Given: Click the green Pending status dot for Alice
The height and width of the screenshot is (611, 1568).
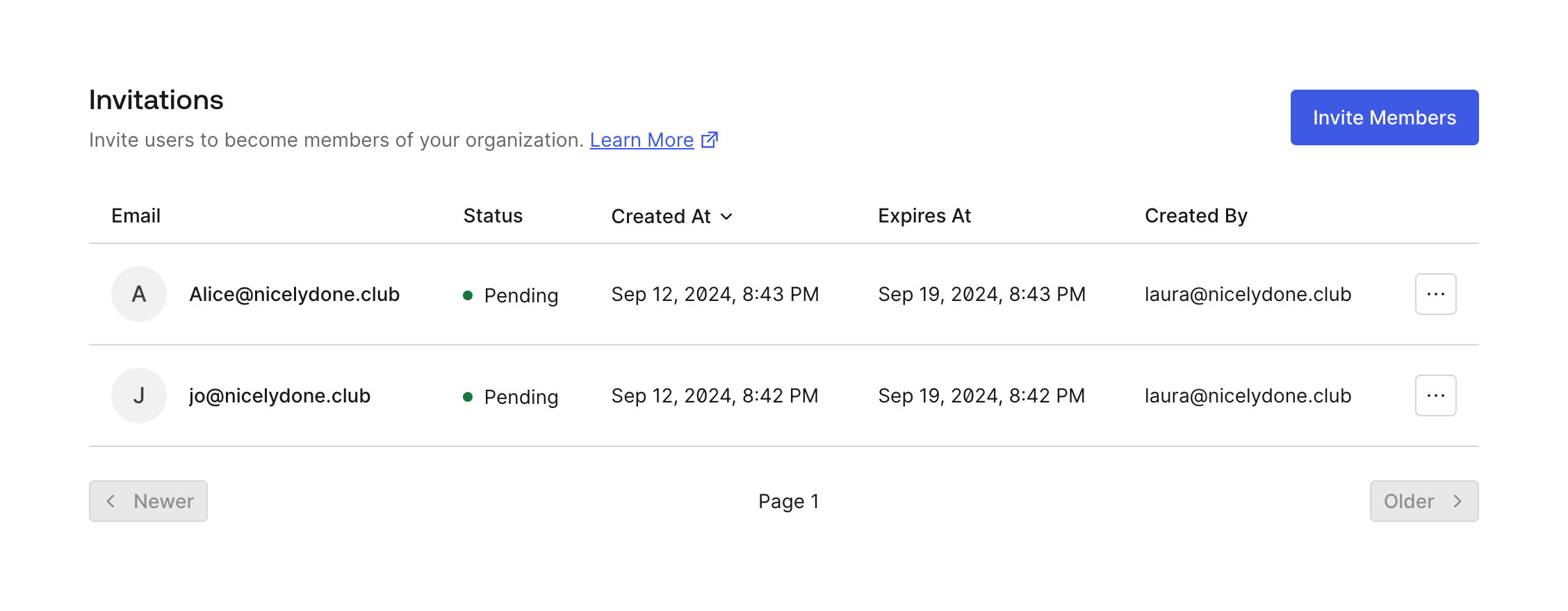Looking at the screenshot, I should click(x=468, y=295).
